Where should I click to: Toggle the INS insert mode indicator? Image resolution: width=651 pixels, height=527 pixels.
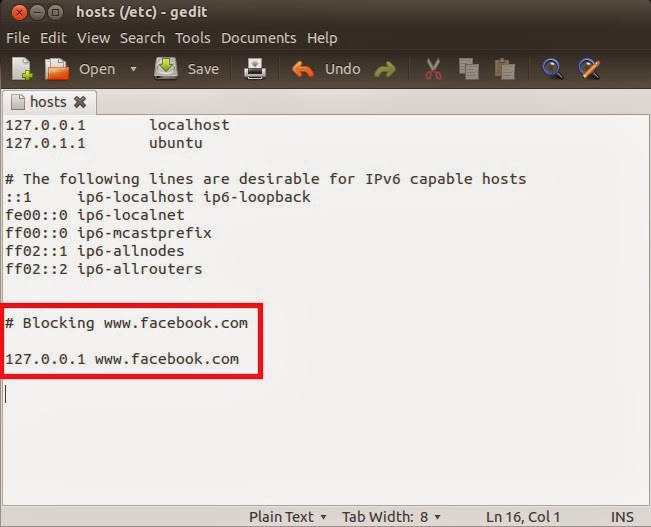pos(622,517)
